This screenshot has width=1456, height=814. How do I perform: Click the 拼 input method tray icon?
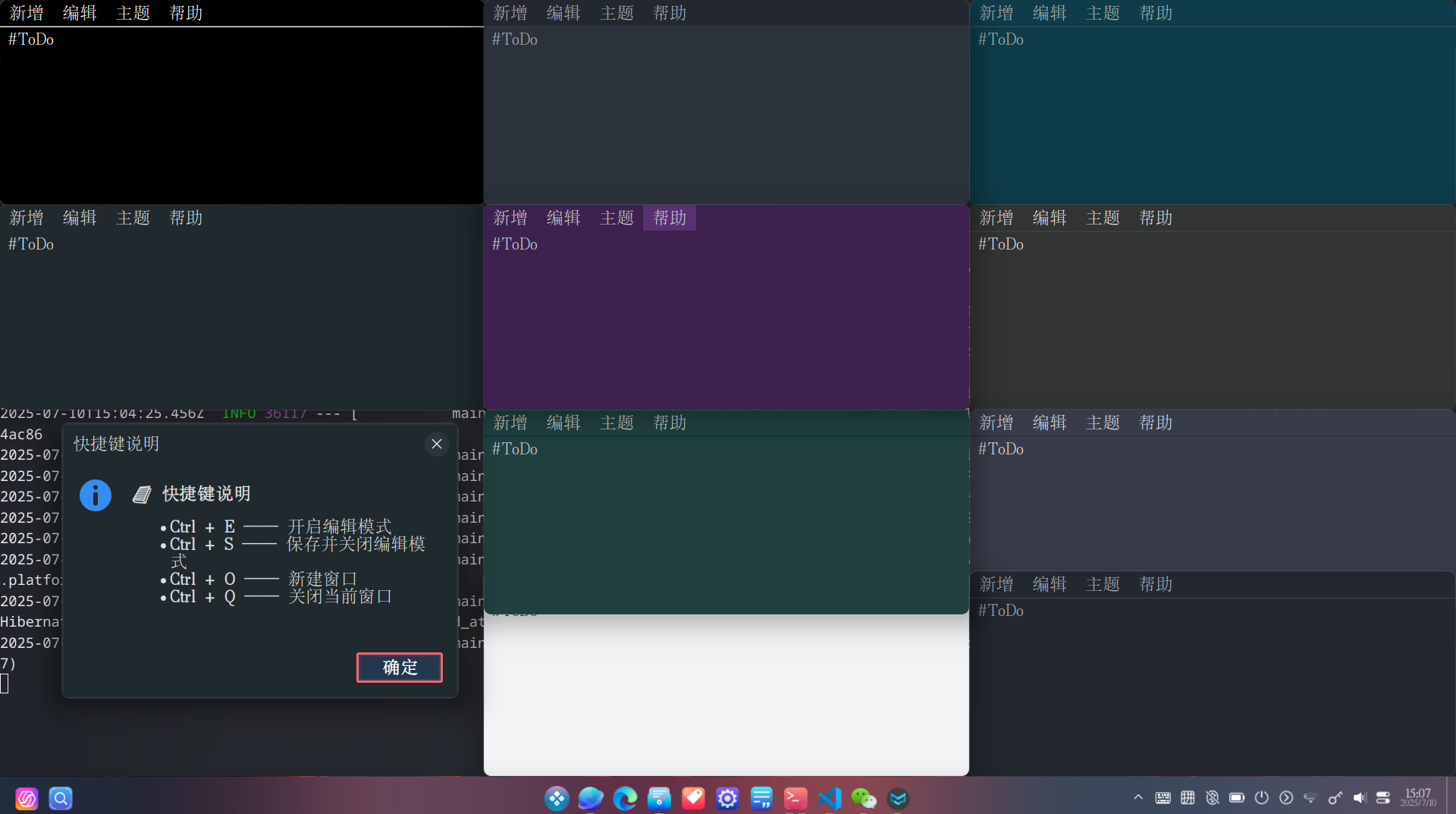click(x=1188, y=797)
